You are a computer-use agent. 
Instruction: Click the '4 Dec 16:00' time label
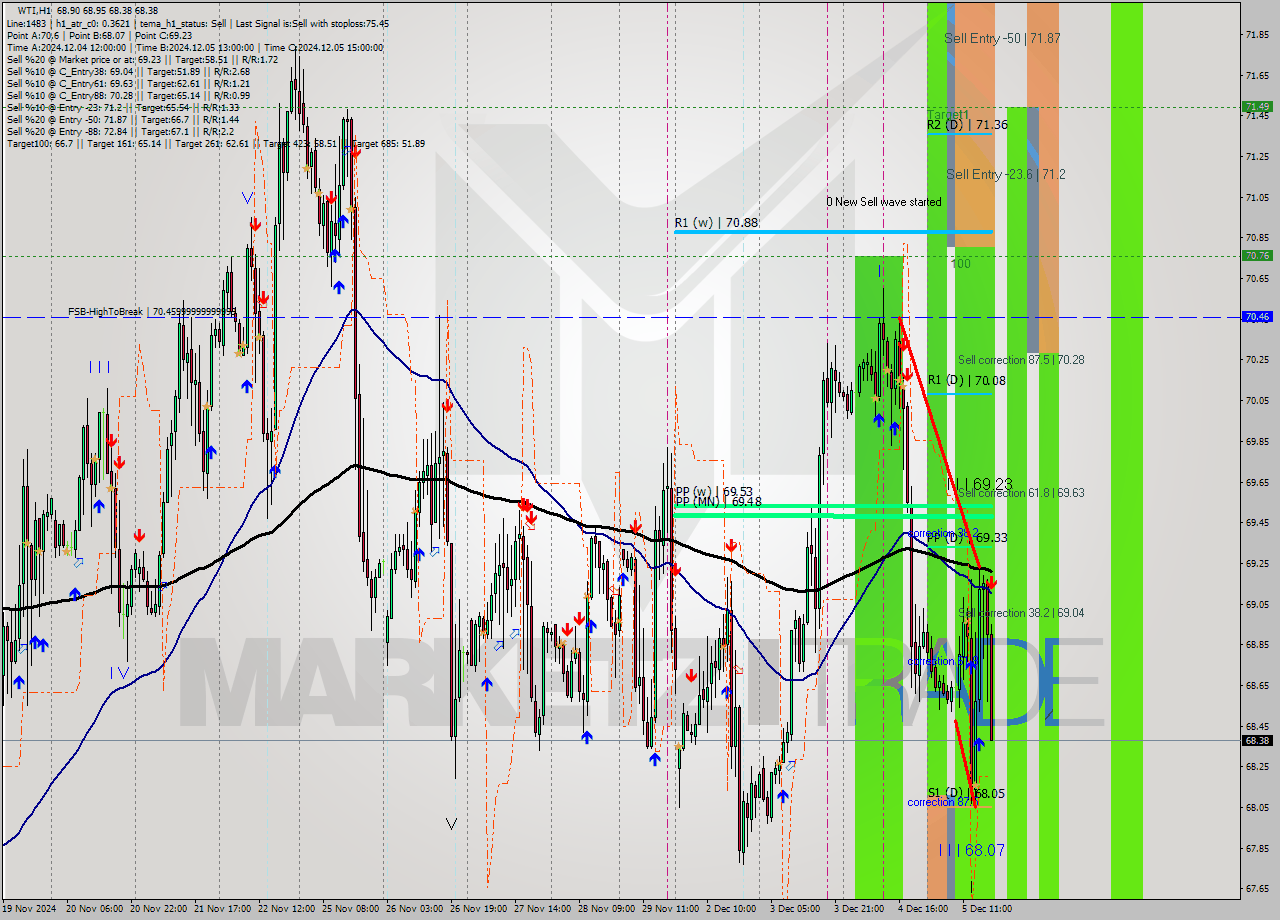(x=923, y=909)
